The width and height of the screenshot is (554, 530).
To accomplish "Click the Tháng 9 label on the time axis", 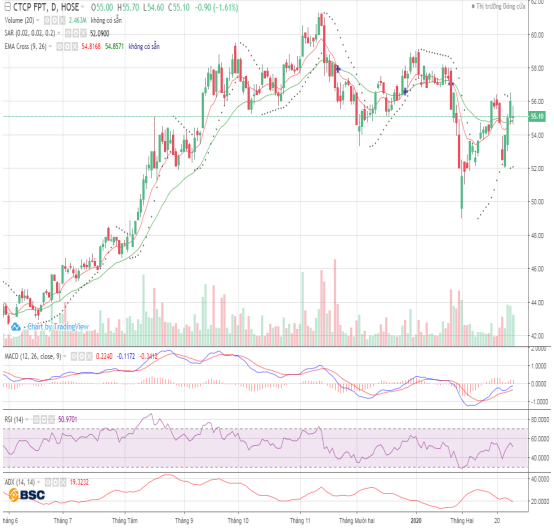I will (184, 520).
